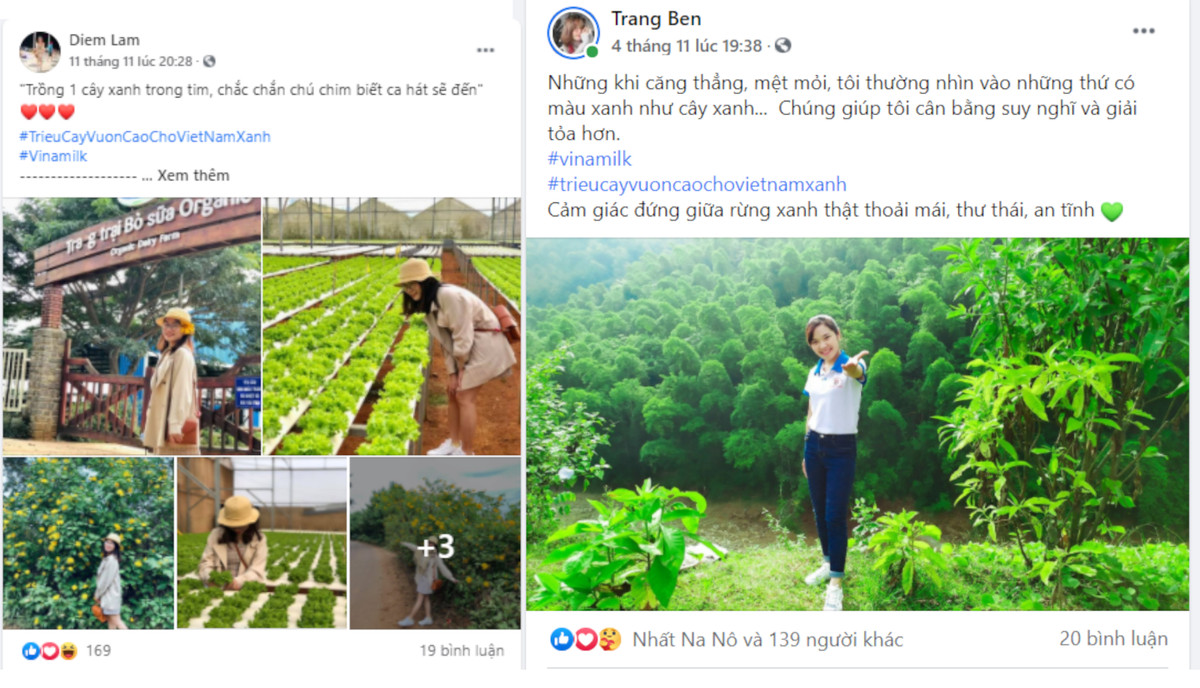Open hashtag #TrieuCayVuonCaoChoVietNamXanh
The height and width of the screenshot is (688, 1200).
144,136
